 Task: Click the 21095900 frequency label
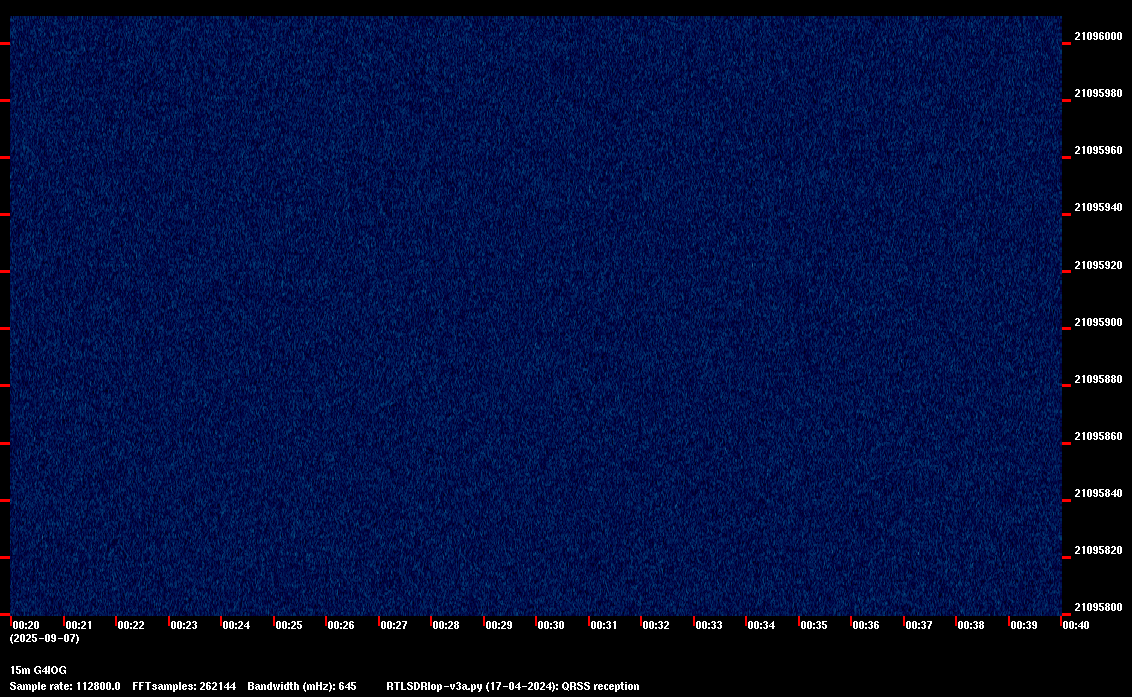point(1098,322)
